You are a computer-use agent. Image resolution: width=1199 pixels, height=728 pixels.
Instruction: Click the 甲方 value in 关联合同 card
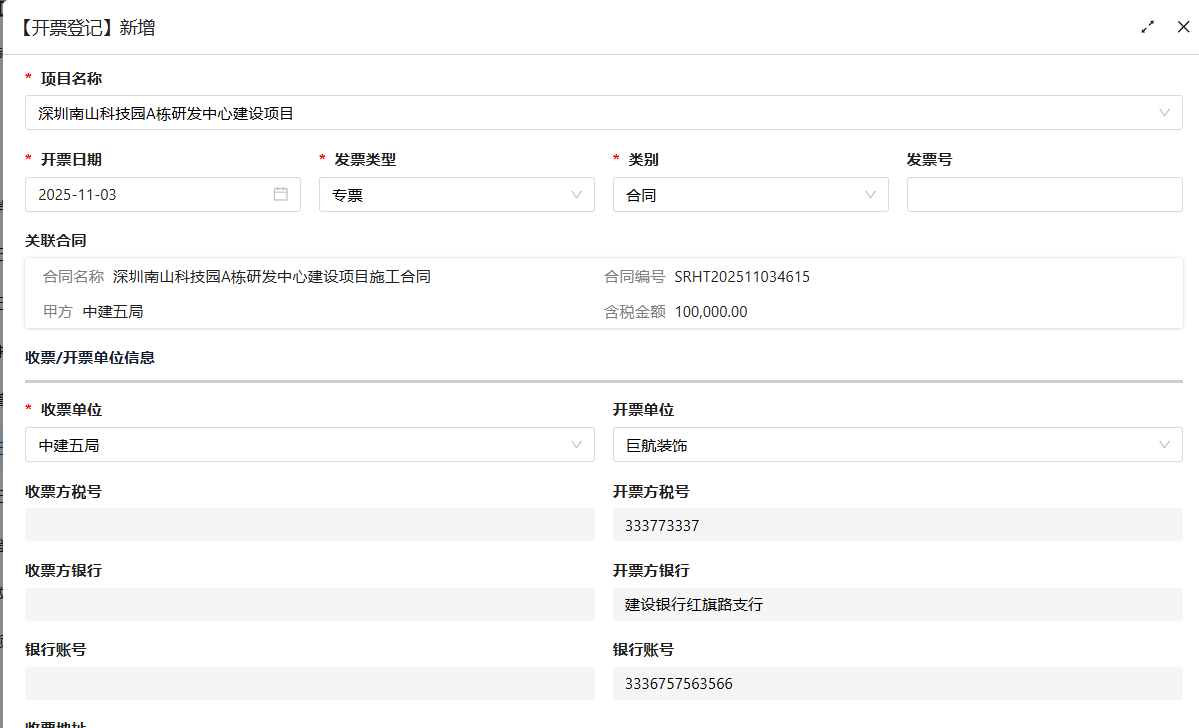pyautogui.click(x=113, y=312)
